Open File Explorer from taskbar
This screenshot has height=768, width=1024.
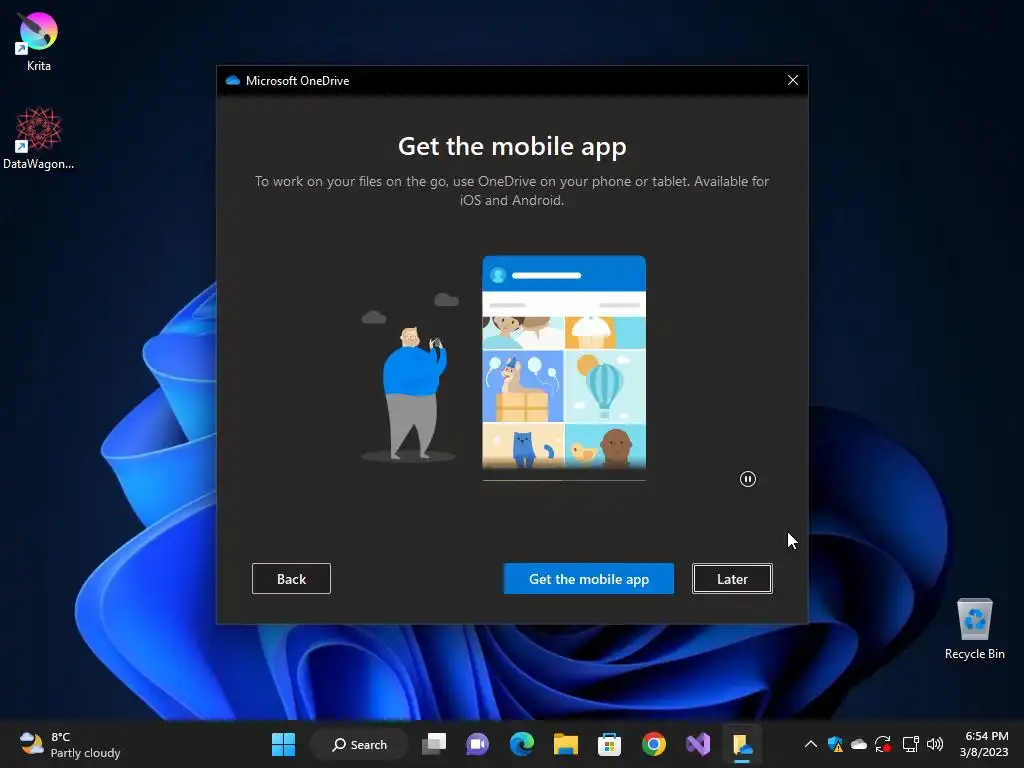(x=566, y=744)
